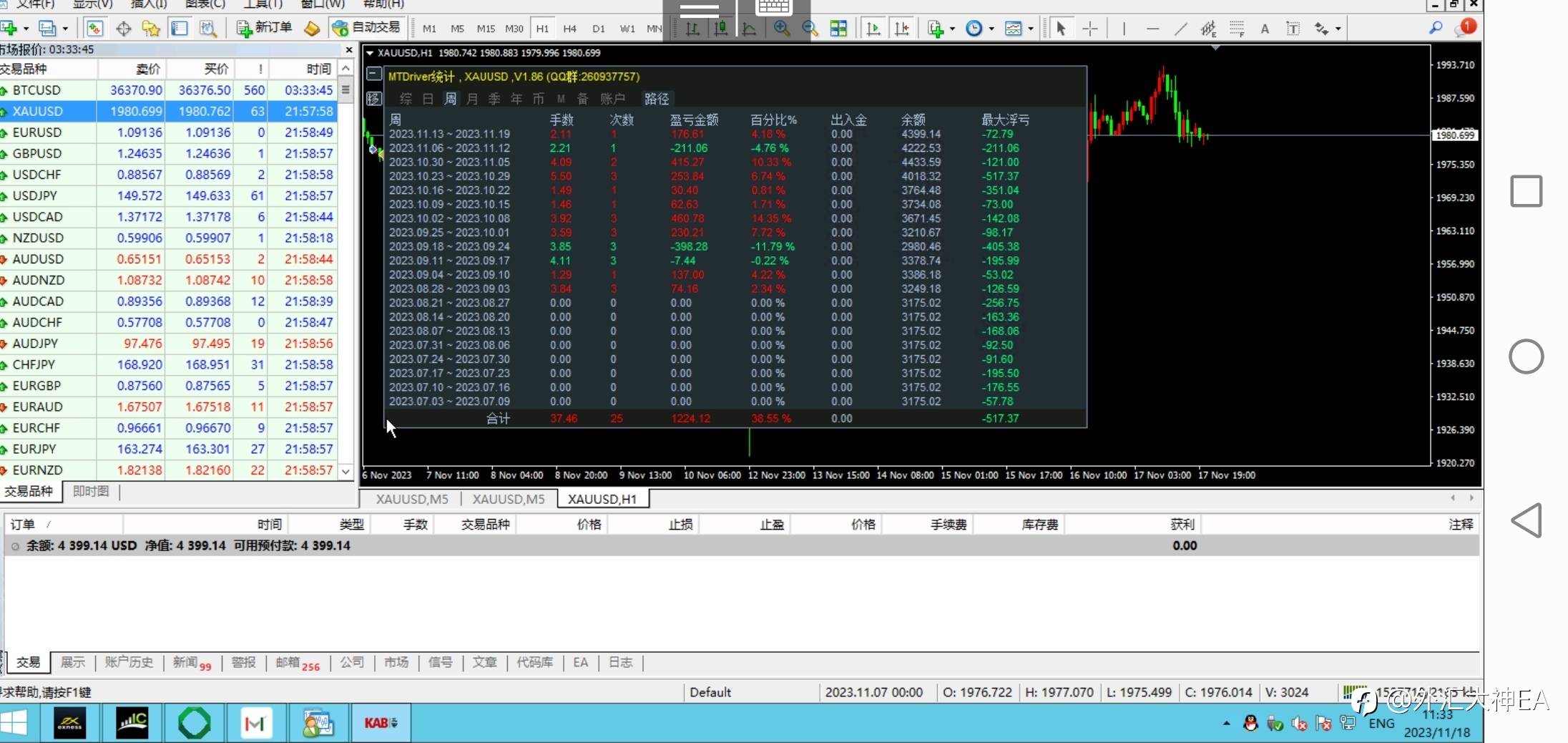
Task: Collapse the MTDriver statistics panel minus button
Action: (x=373, y=74)
